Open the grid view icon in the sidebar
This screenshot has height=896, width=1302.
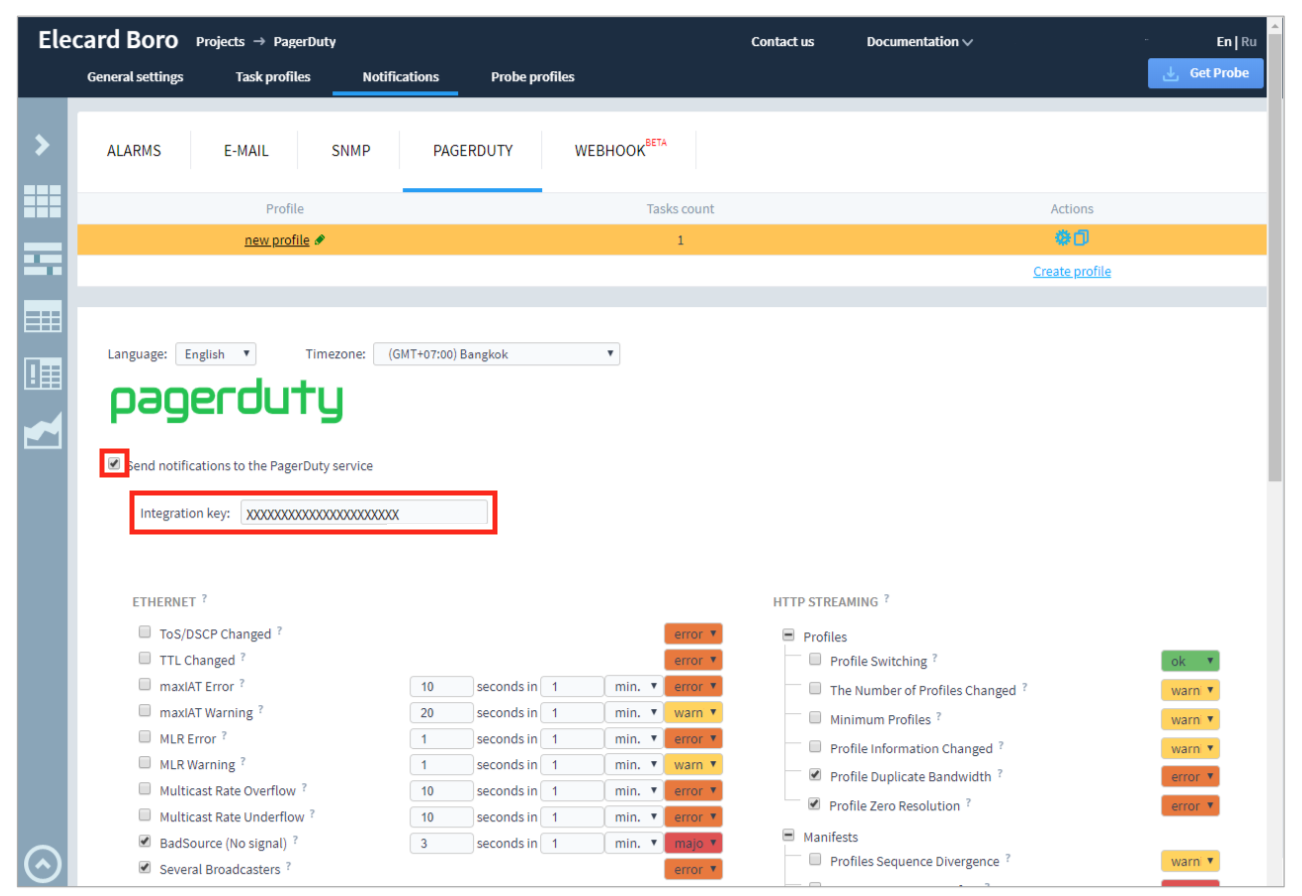coord(42,201)
